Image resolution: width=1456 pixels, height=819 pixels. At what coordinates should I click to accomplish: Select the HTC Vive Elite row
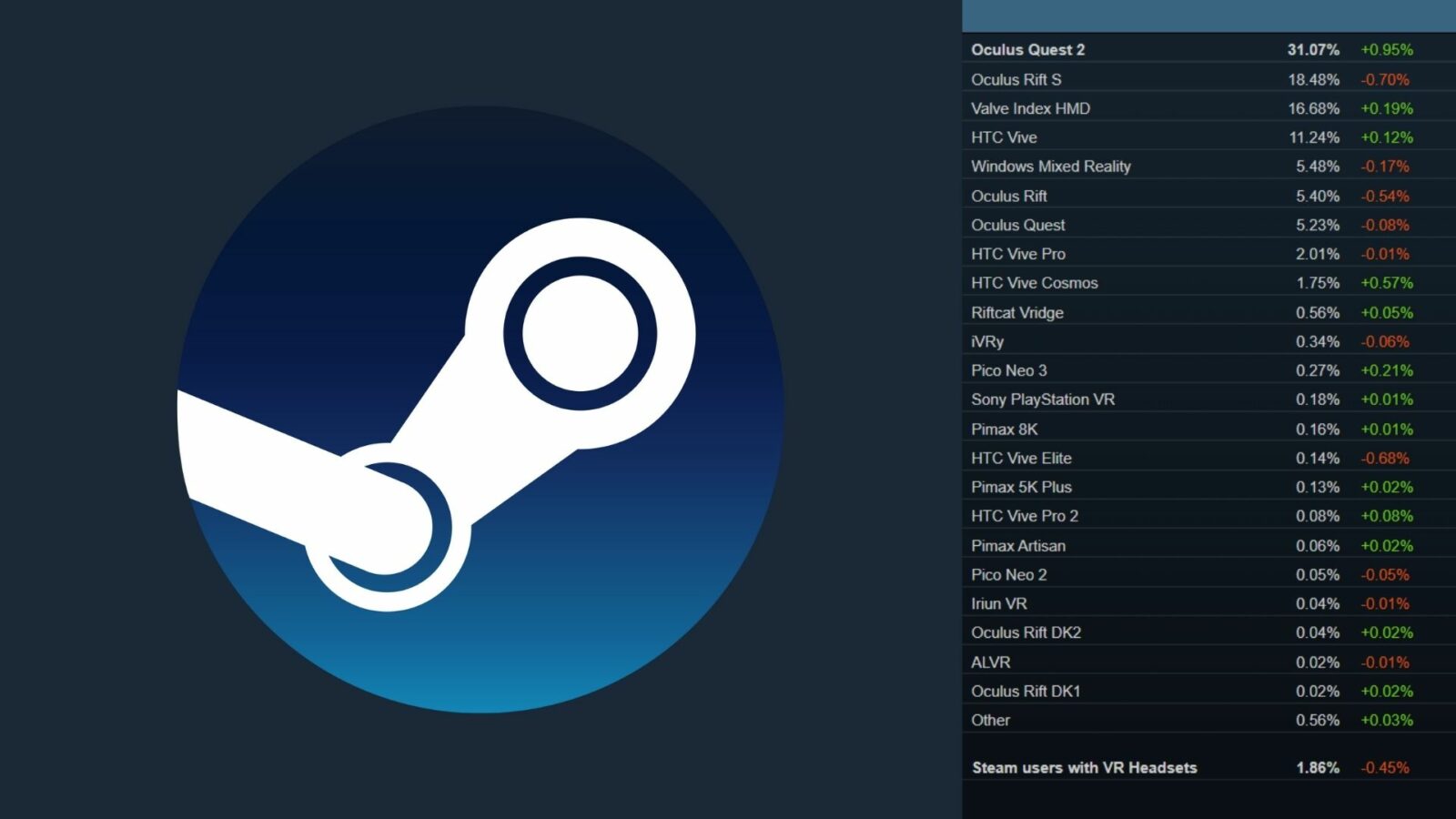pos(1021,458)
